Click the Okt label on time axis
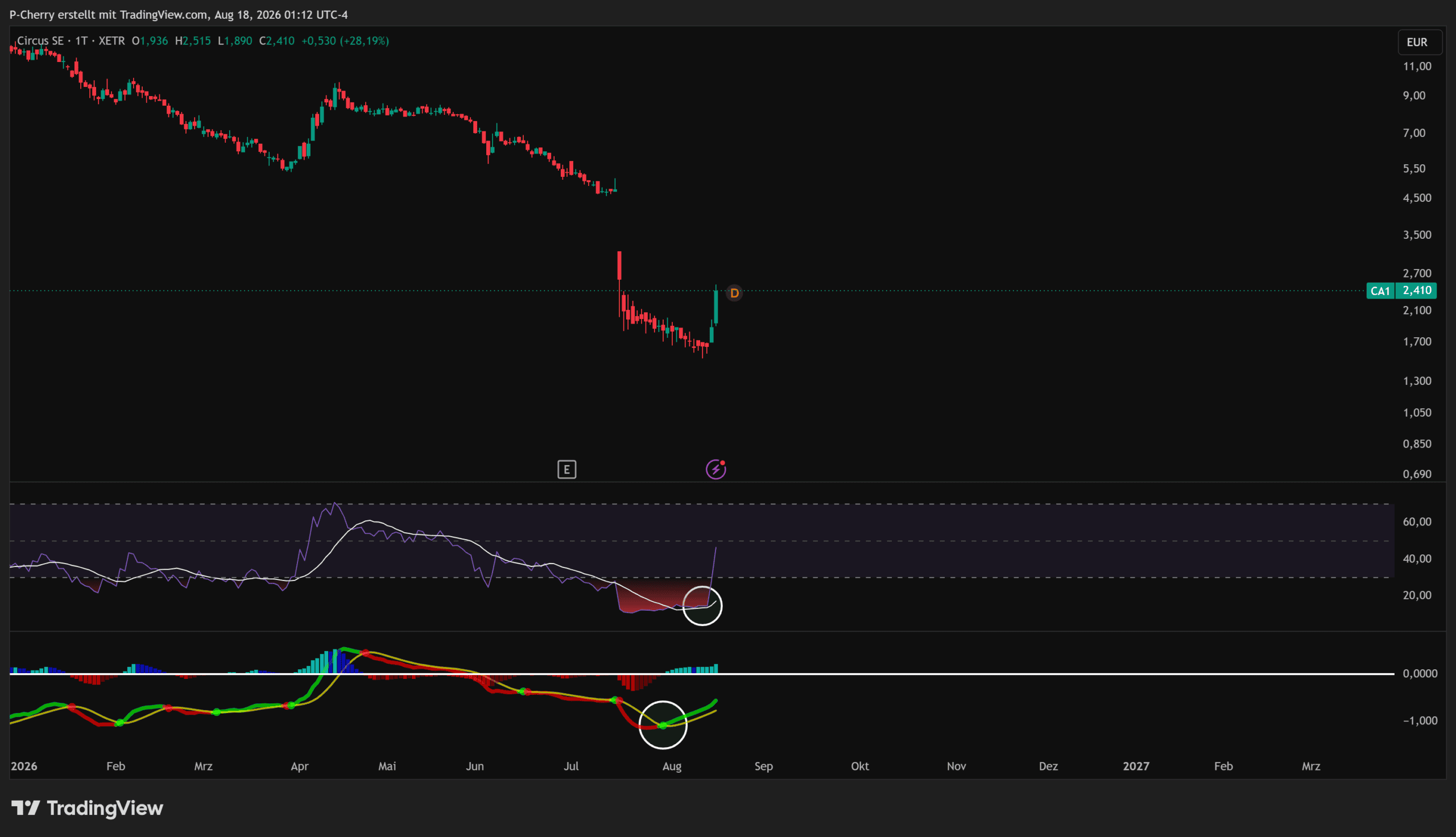 pos(860,766)
